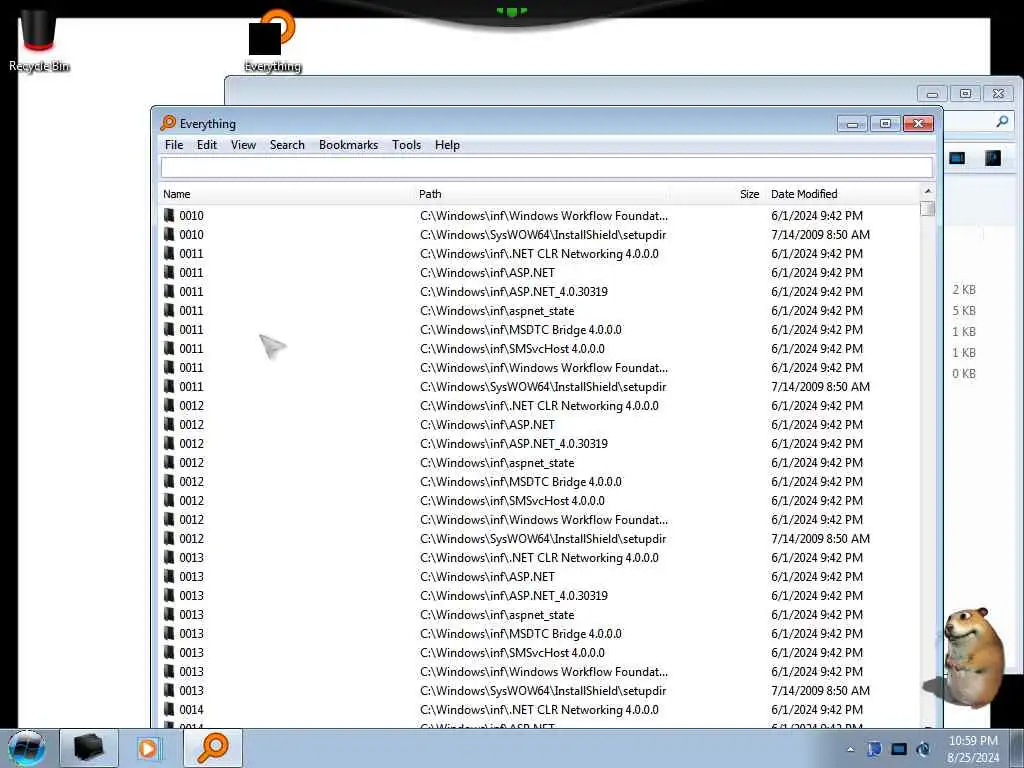Click folder icon of 0013 aspnet_state row

[x=169, y=615]
